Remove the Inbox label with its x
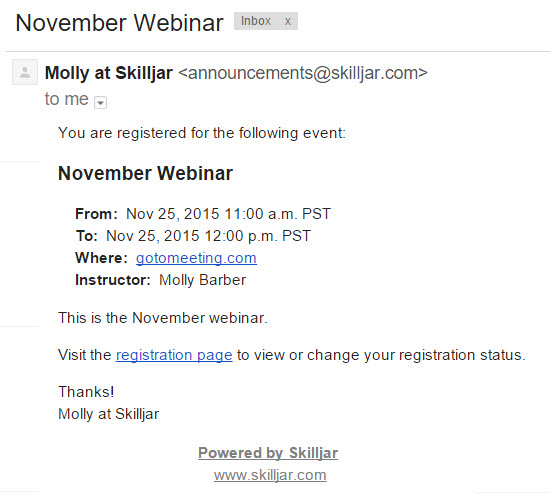This screenshot has height=500, width=550. [x=288, y=21]
